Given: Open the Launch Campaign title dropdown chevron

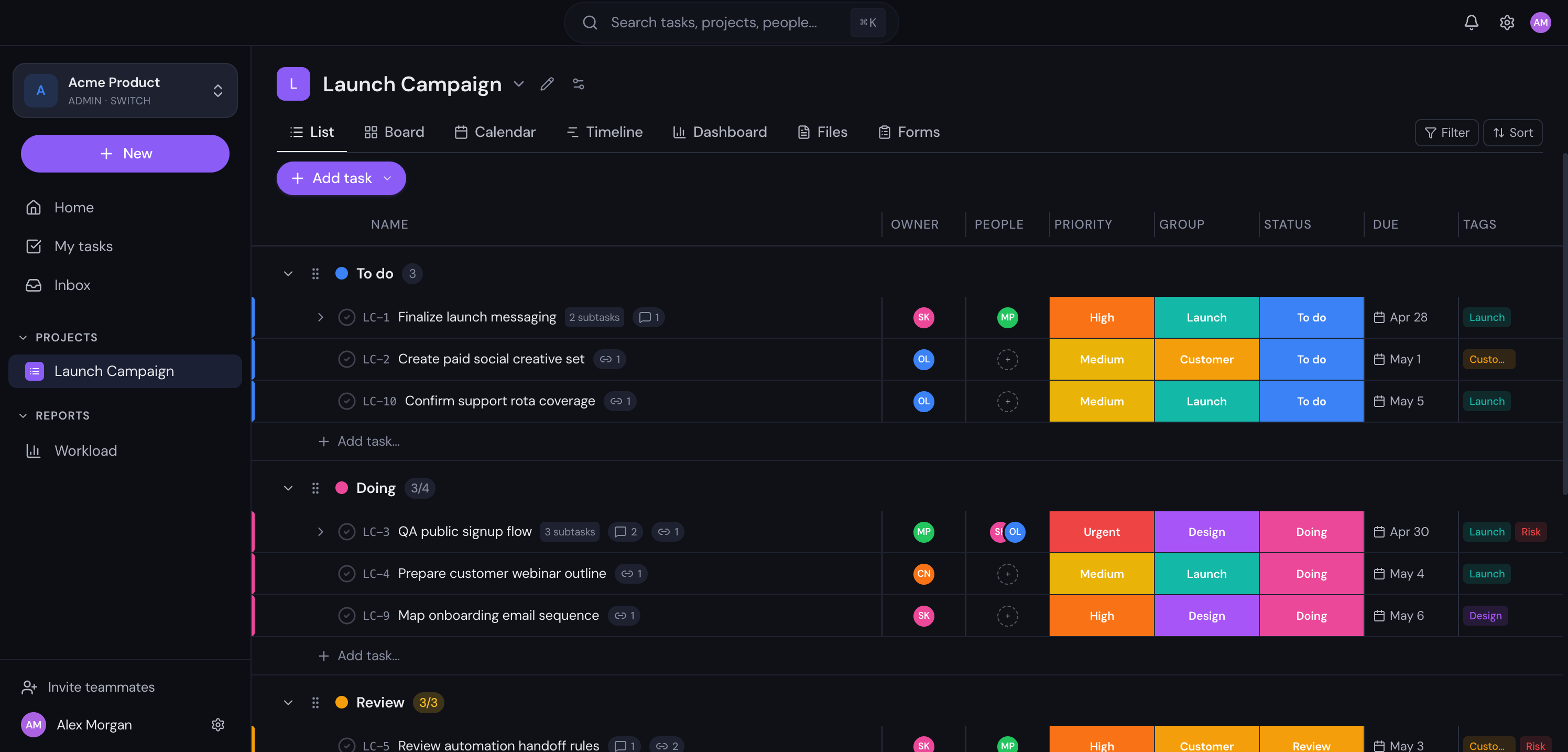Looking at the screenshot, I should coord(519,83).
